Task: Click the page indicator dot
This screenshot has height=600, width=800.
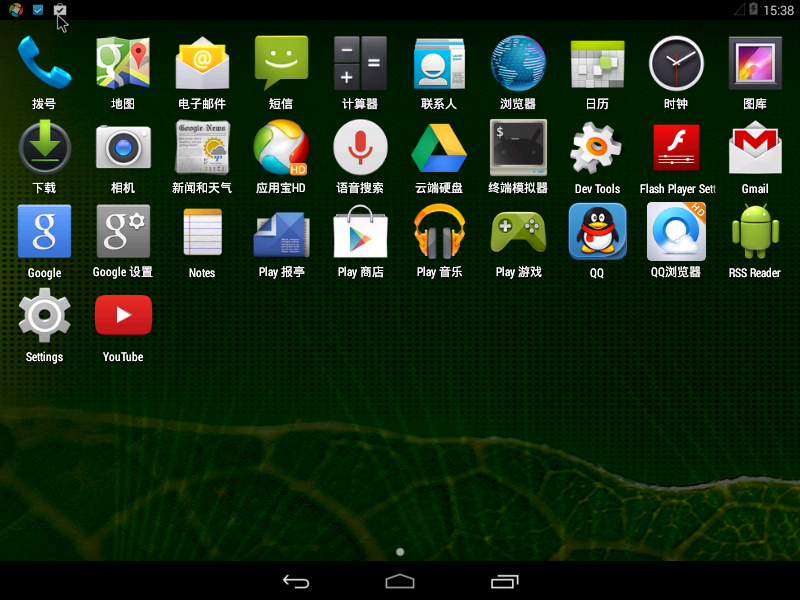Action: point(400,552)
